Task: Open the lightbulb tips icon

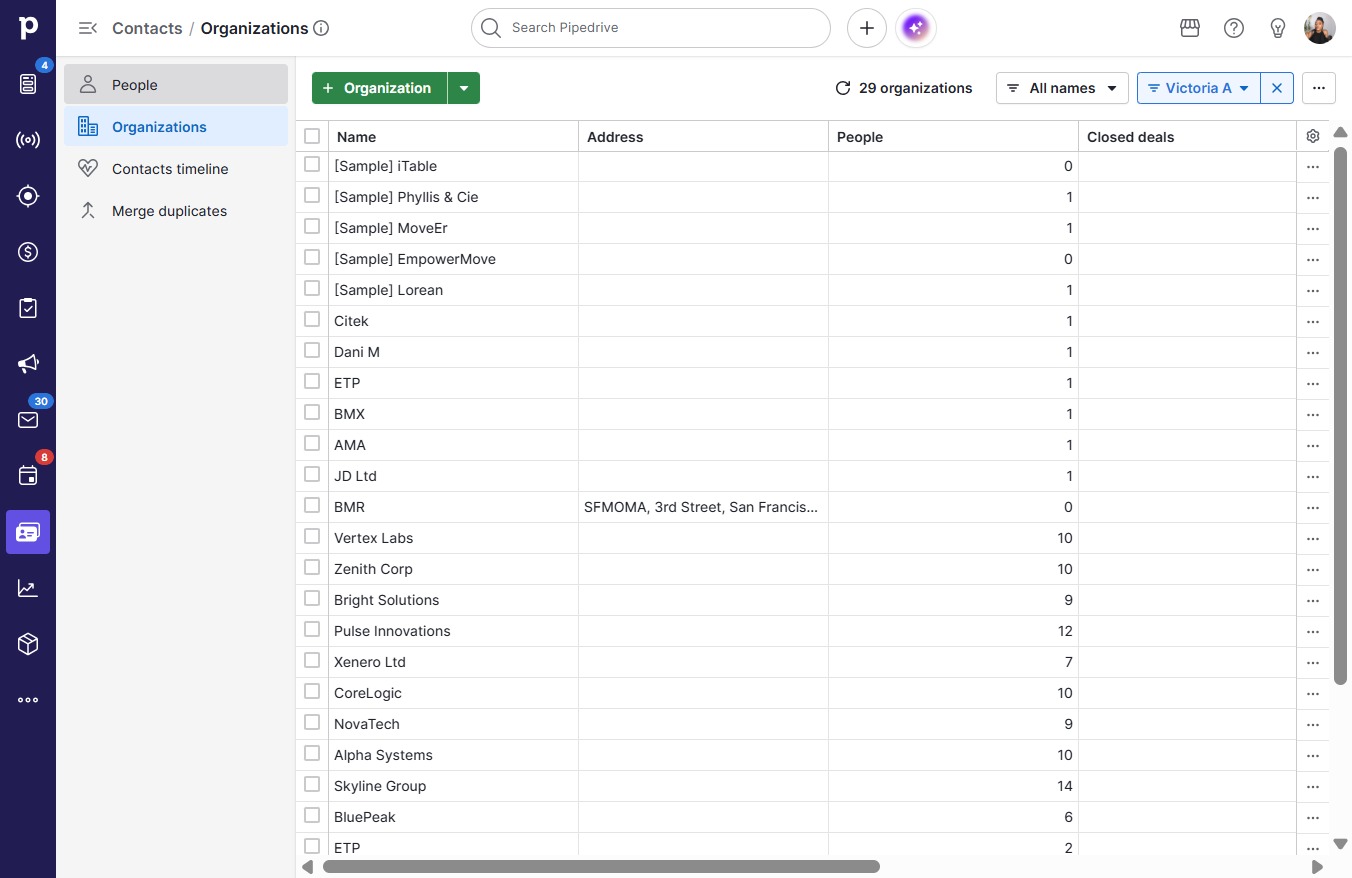Action: [1278, 28]
